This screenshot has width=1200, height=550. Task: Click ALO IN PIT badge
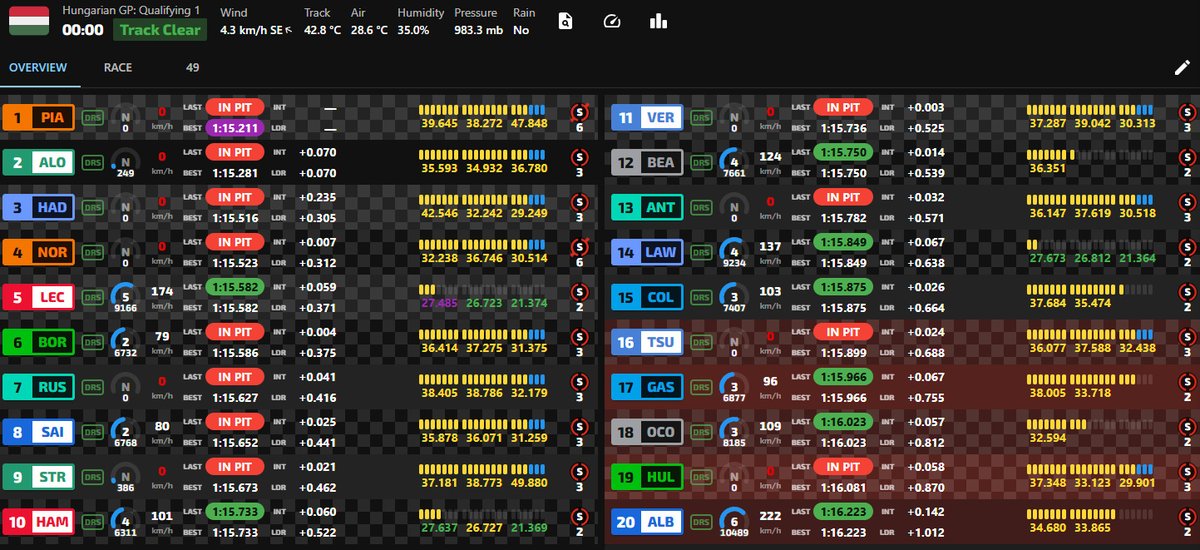[236, 152]
